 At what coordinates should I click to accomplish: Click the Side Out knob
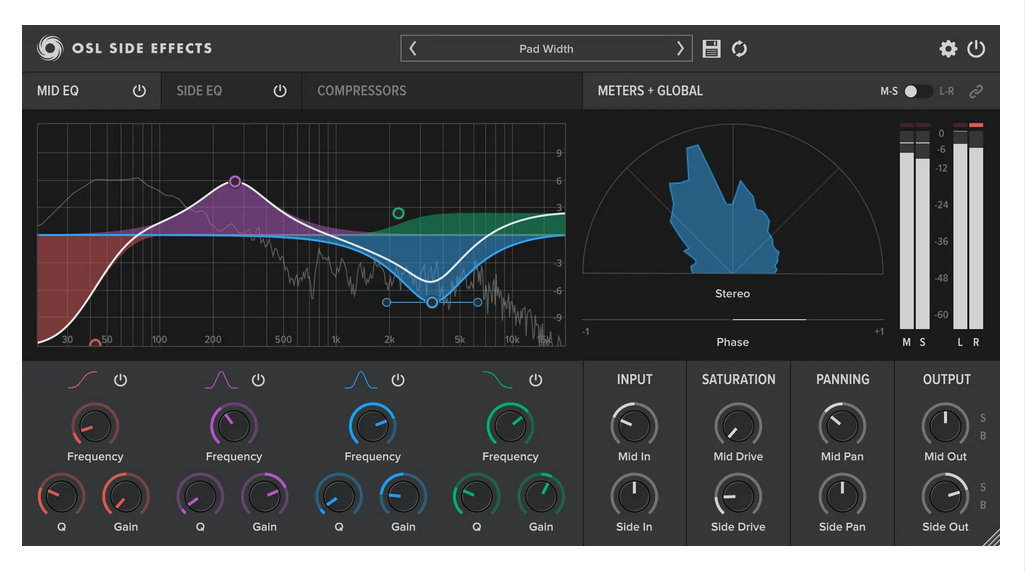pos(945,497)
